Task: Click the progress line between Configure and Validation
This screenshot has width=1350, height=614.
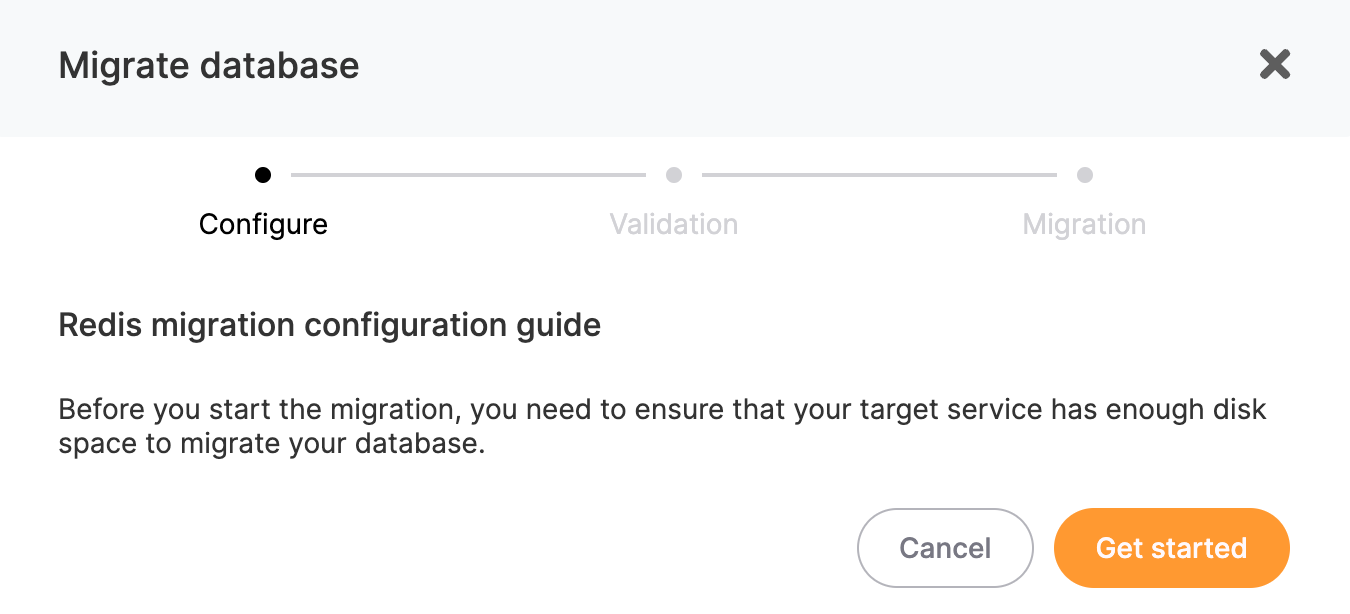Action: pos(468,174)
